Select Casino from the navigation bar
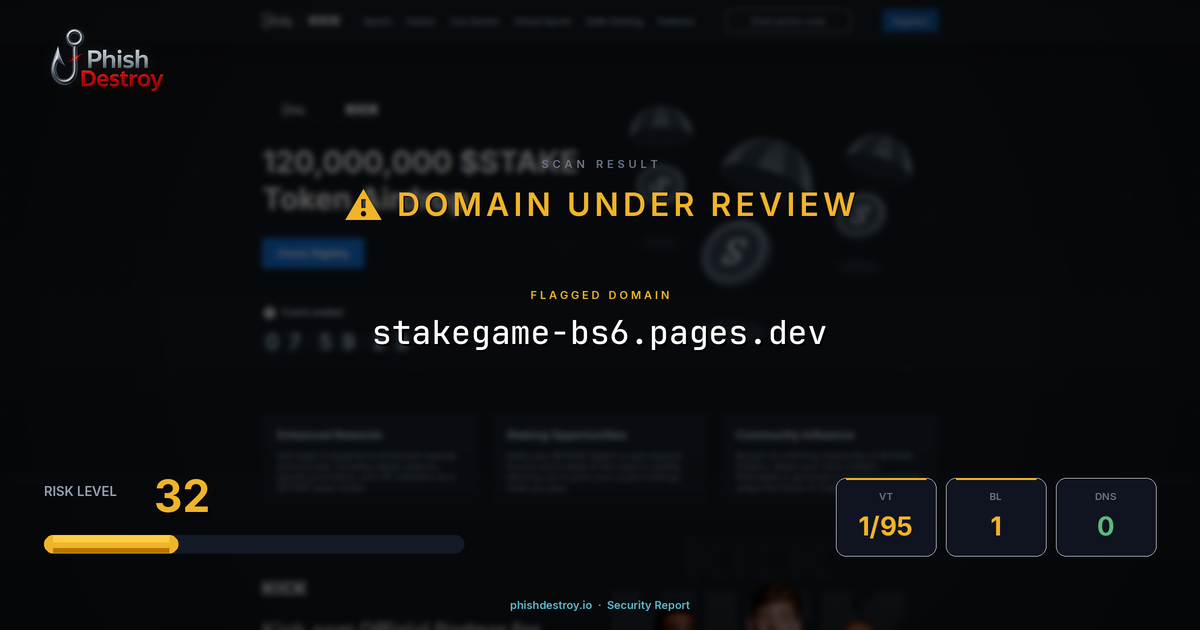Viewport: 1200px width, 630px height. coord(421,20)
